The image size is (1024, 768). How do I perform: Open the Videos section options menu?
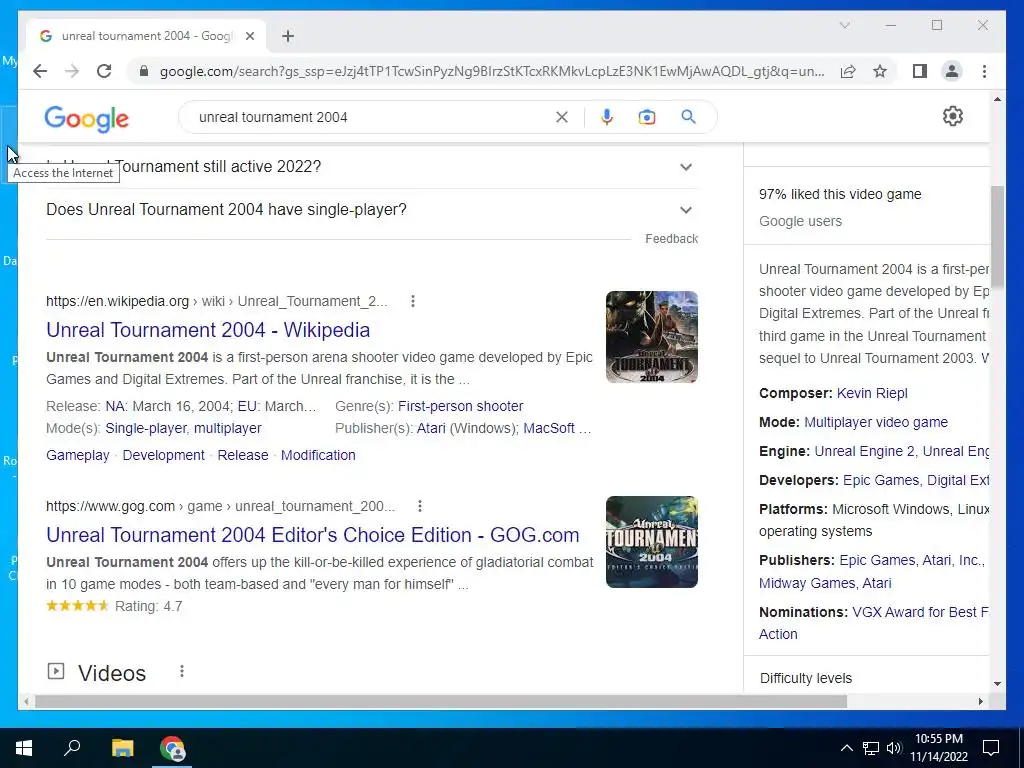182,671
